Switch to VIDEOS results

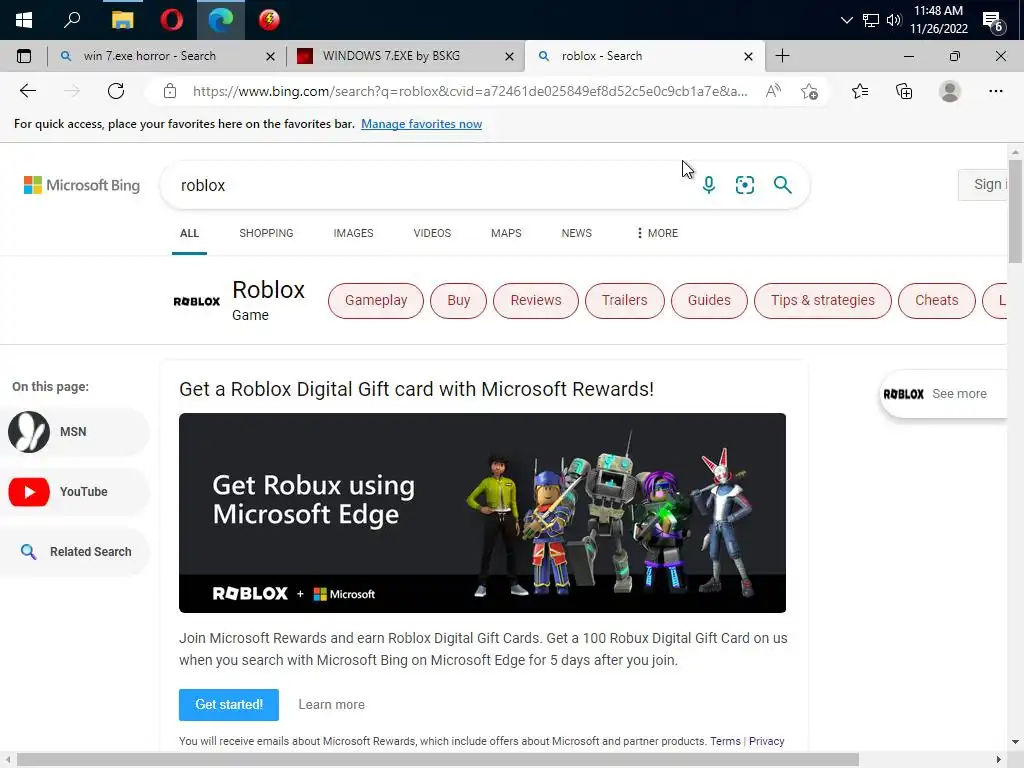click(x=432, y=233)
